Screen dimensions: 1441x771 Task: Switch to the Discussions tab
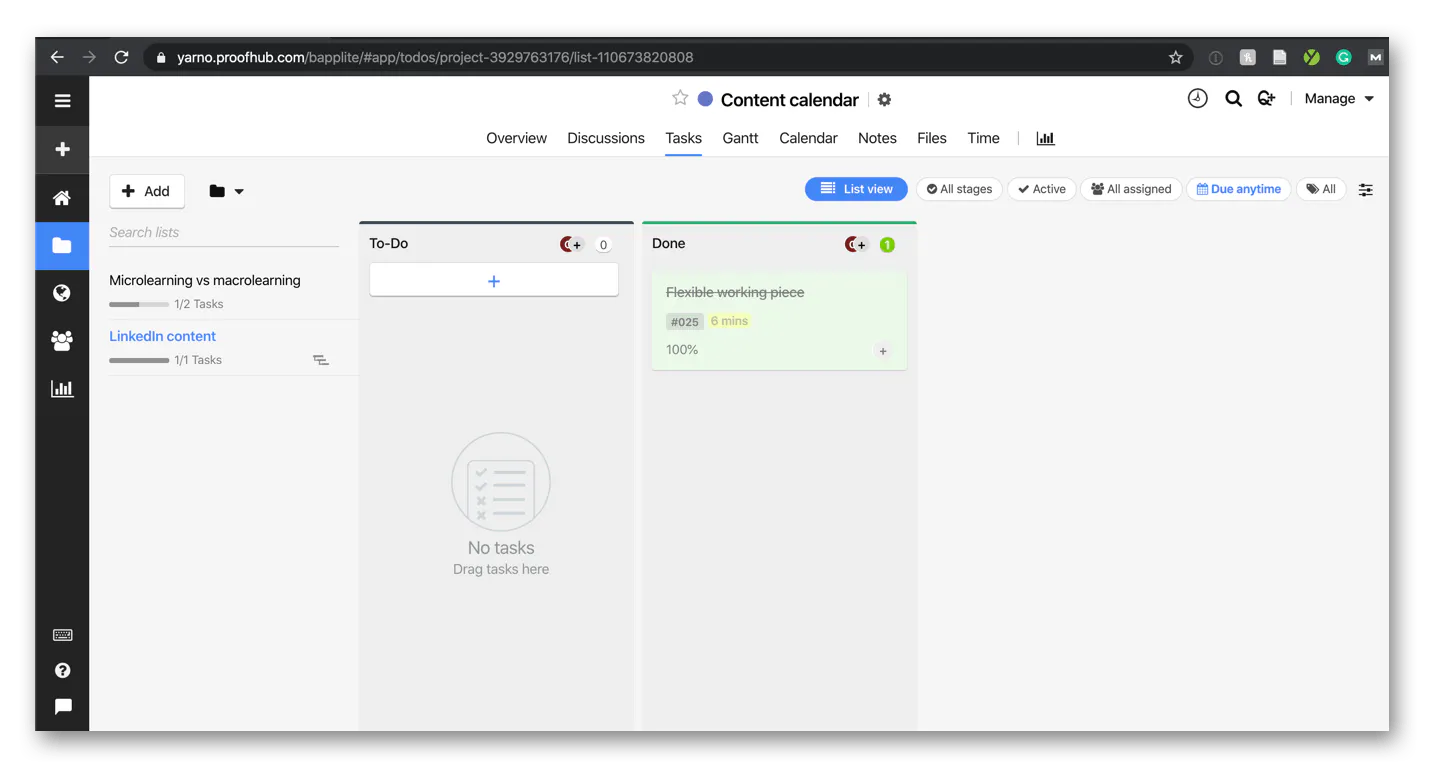coord(606,138)
